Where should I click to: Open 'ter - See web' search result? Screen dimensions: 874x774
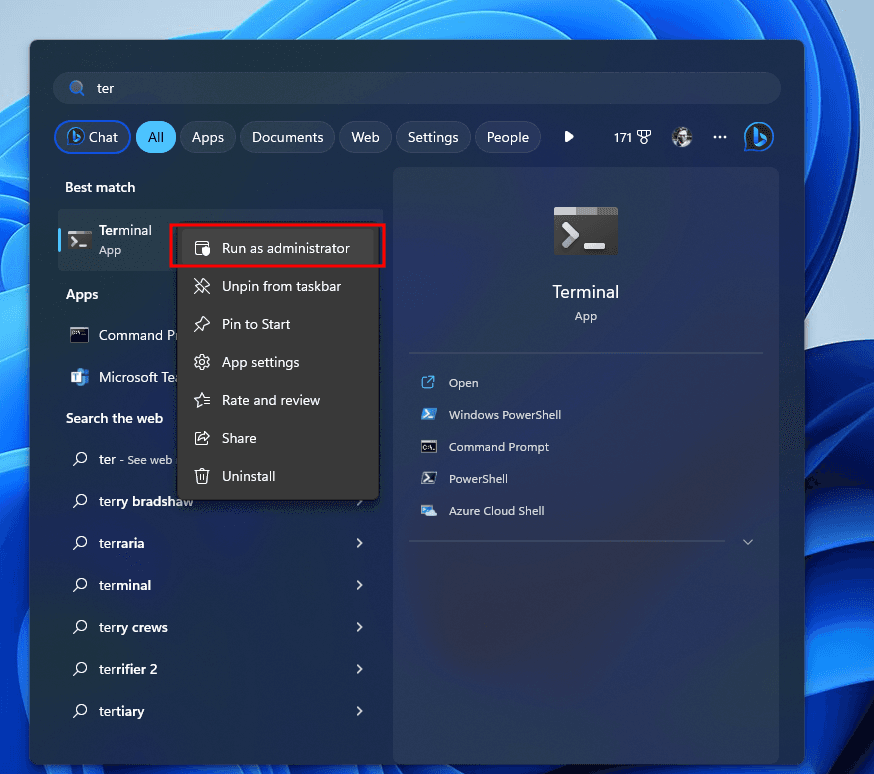point(122,460)
